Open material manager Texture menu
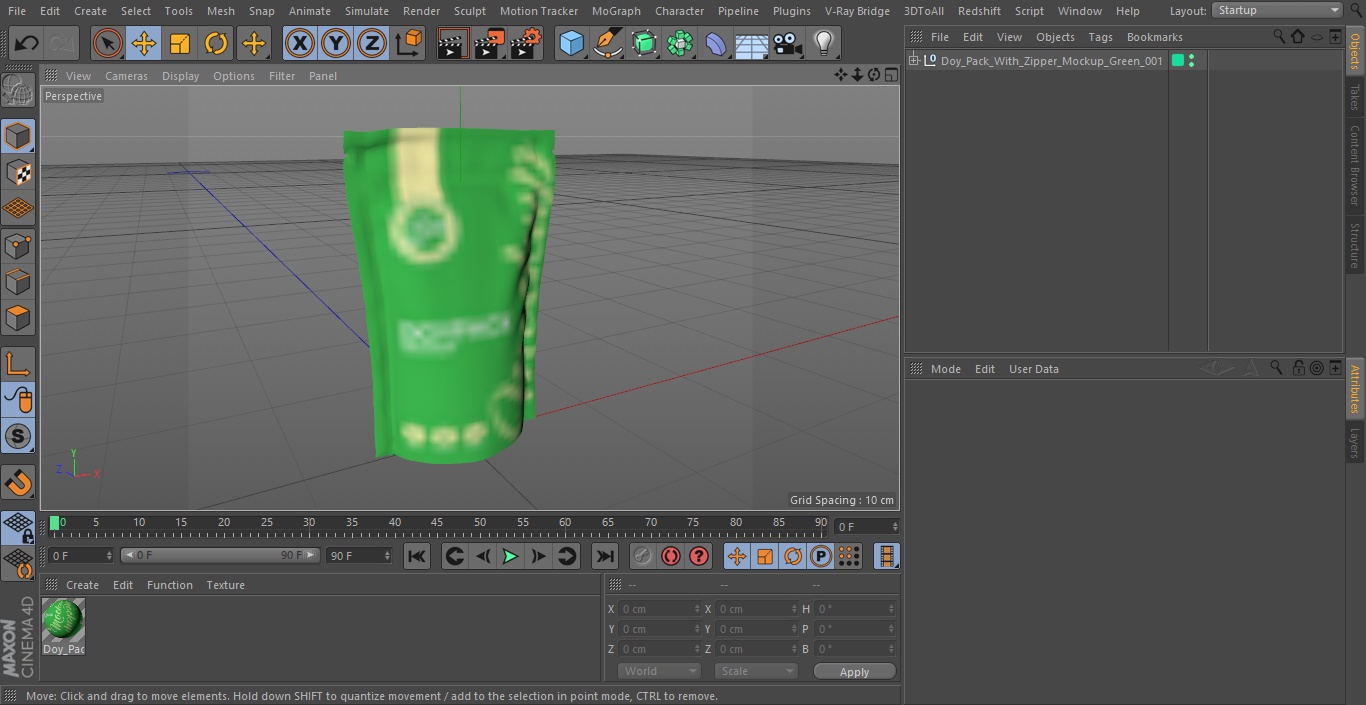 pyautogui.click(x=225, y=585)
